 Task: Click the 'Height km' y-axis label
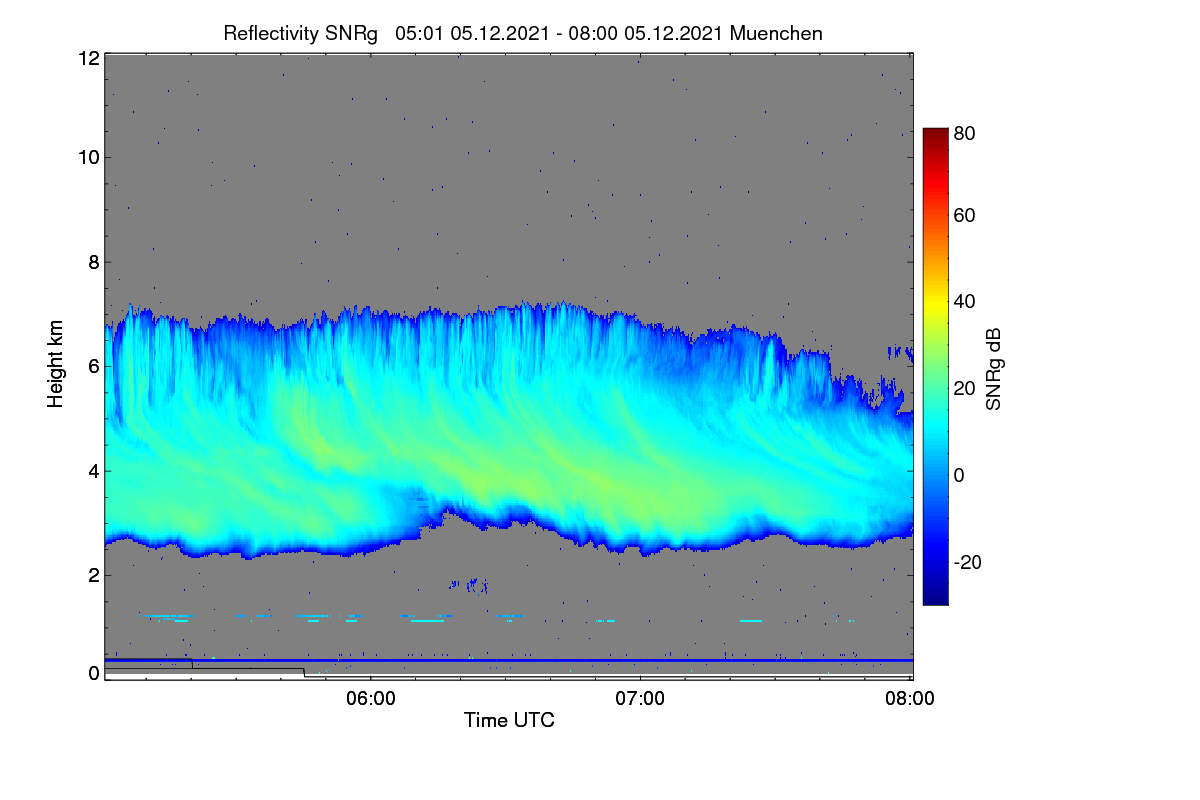pos(56,362)
